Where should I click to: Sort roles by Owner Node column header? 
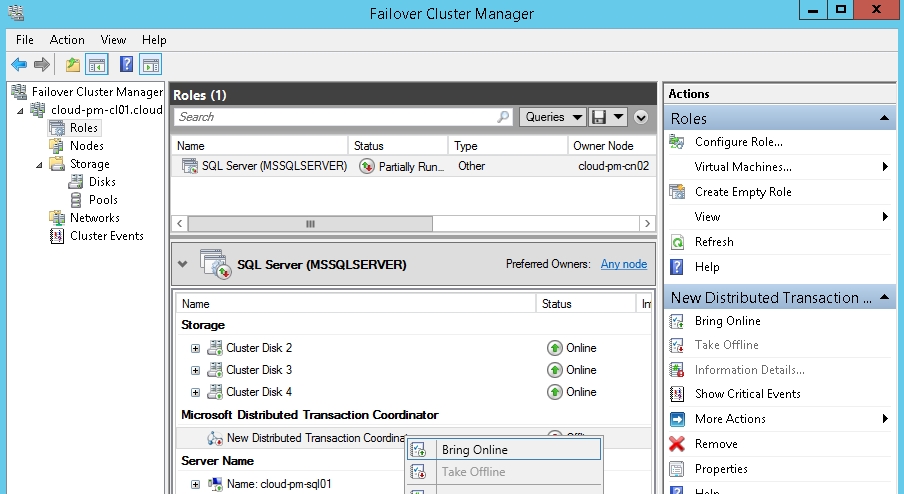click(x=612, y=146)
